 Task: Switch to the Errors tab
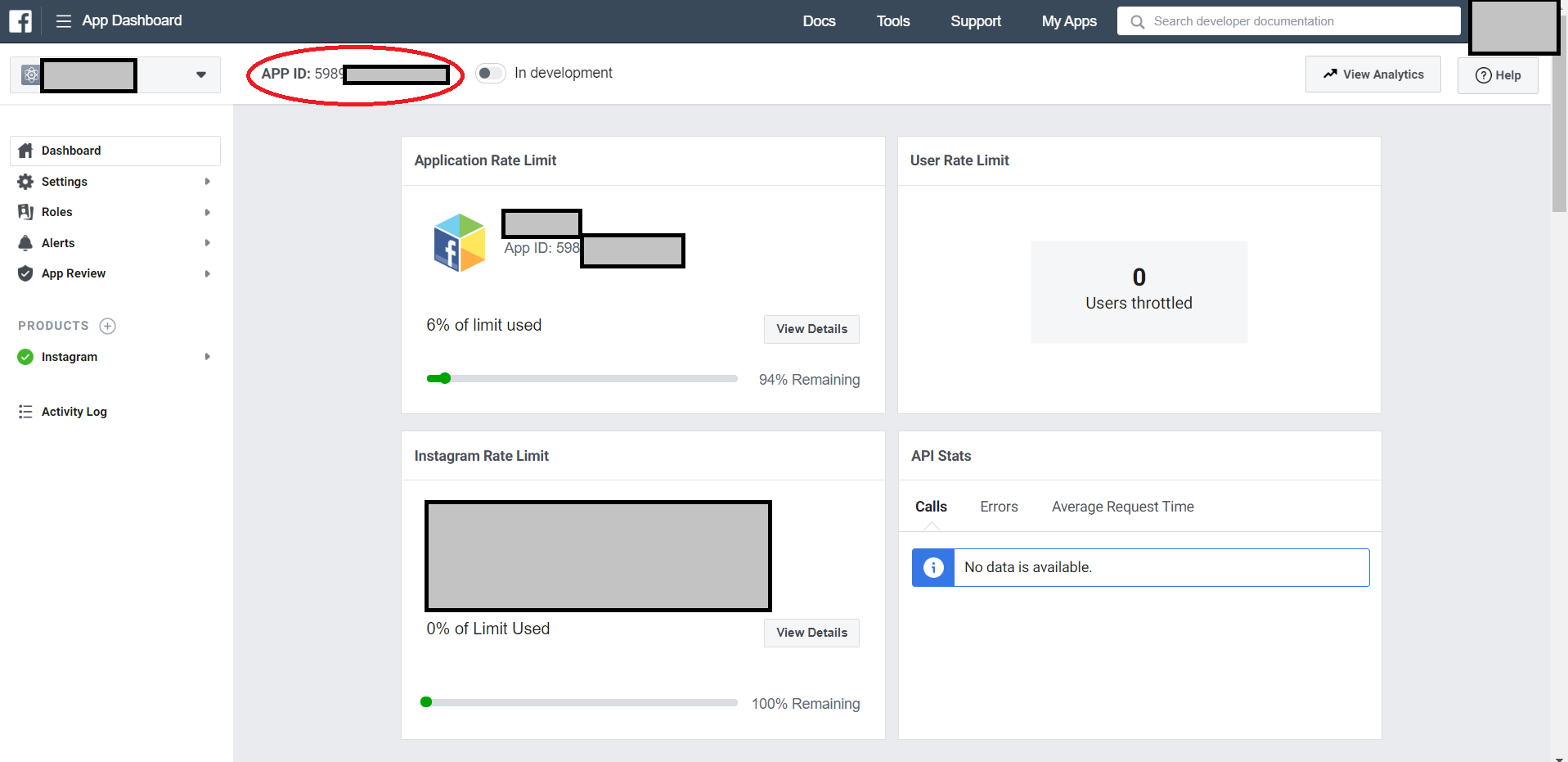pos(999,507)
